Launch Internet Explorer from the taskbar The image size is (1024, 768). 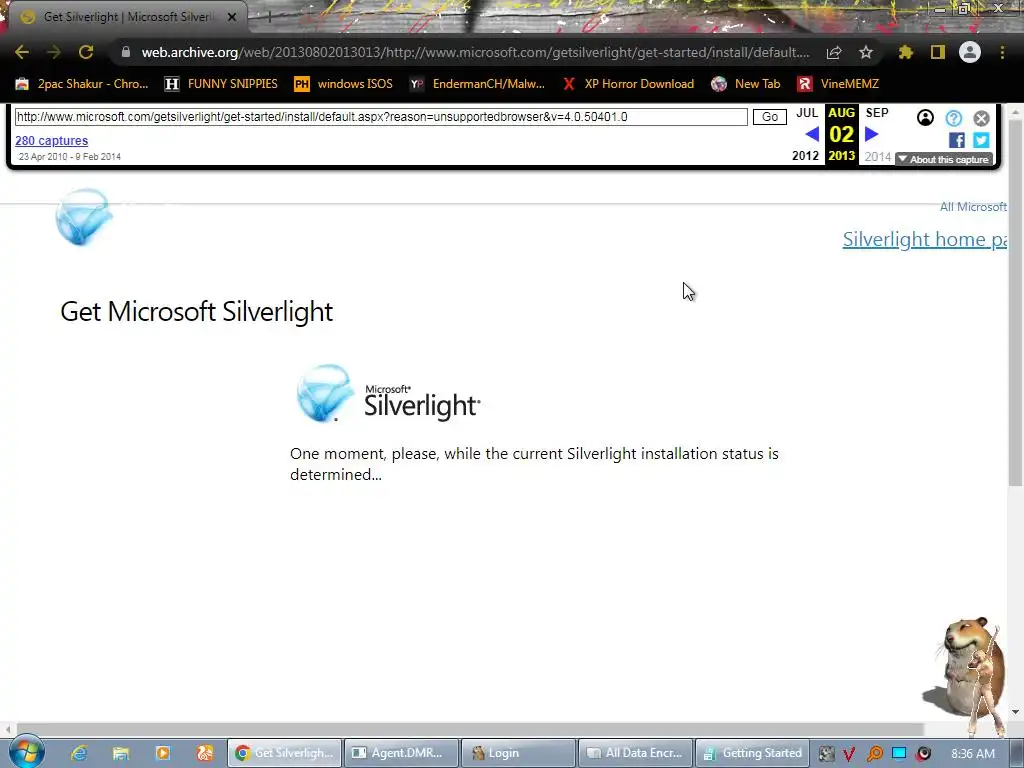coord(79,753)
